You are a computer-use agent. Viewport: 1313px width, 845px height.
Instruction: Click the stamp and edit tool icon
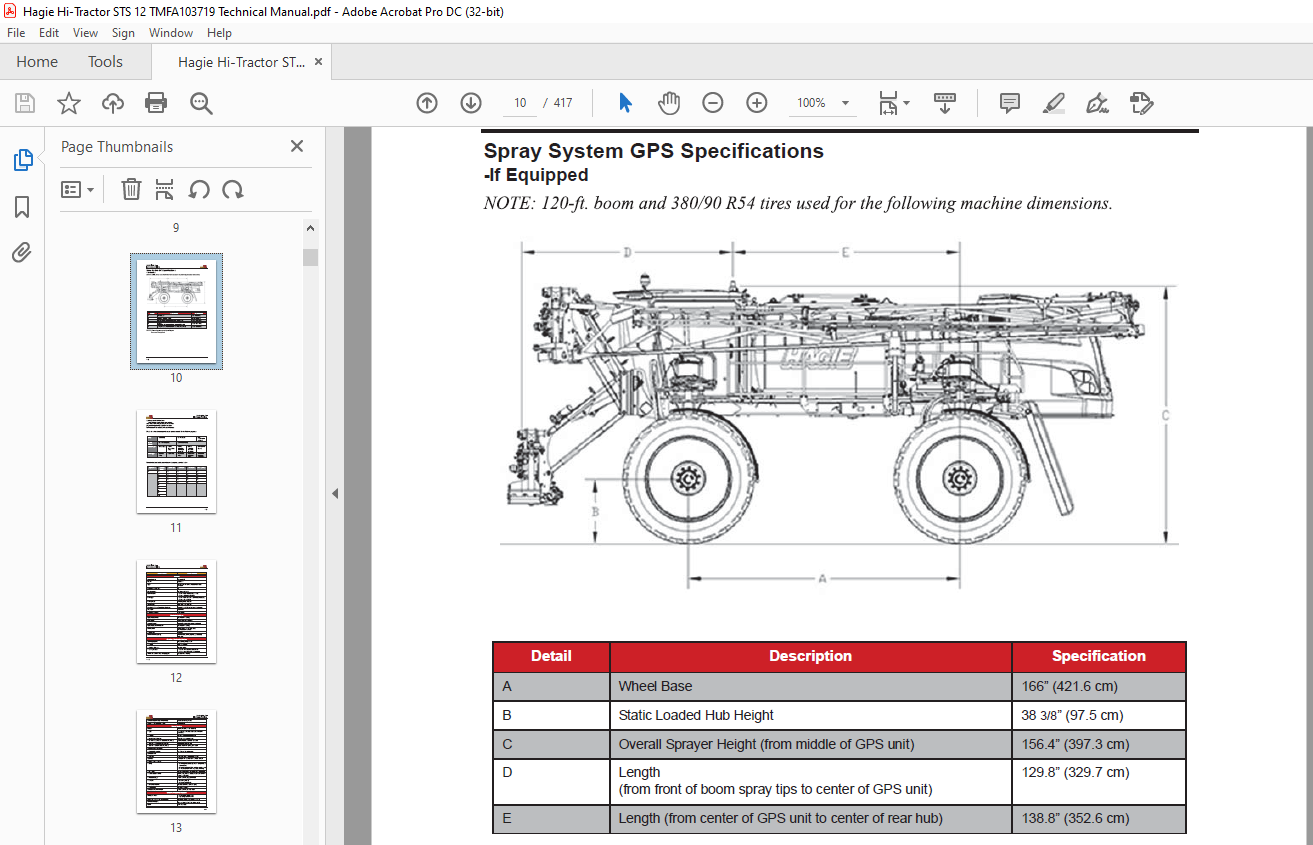(x=1141, y=103)
